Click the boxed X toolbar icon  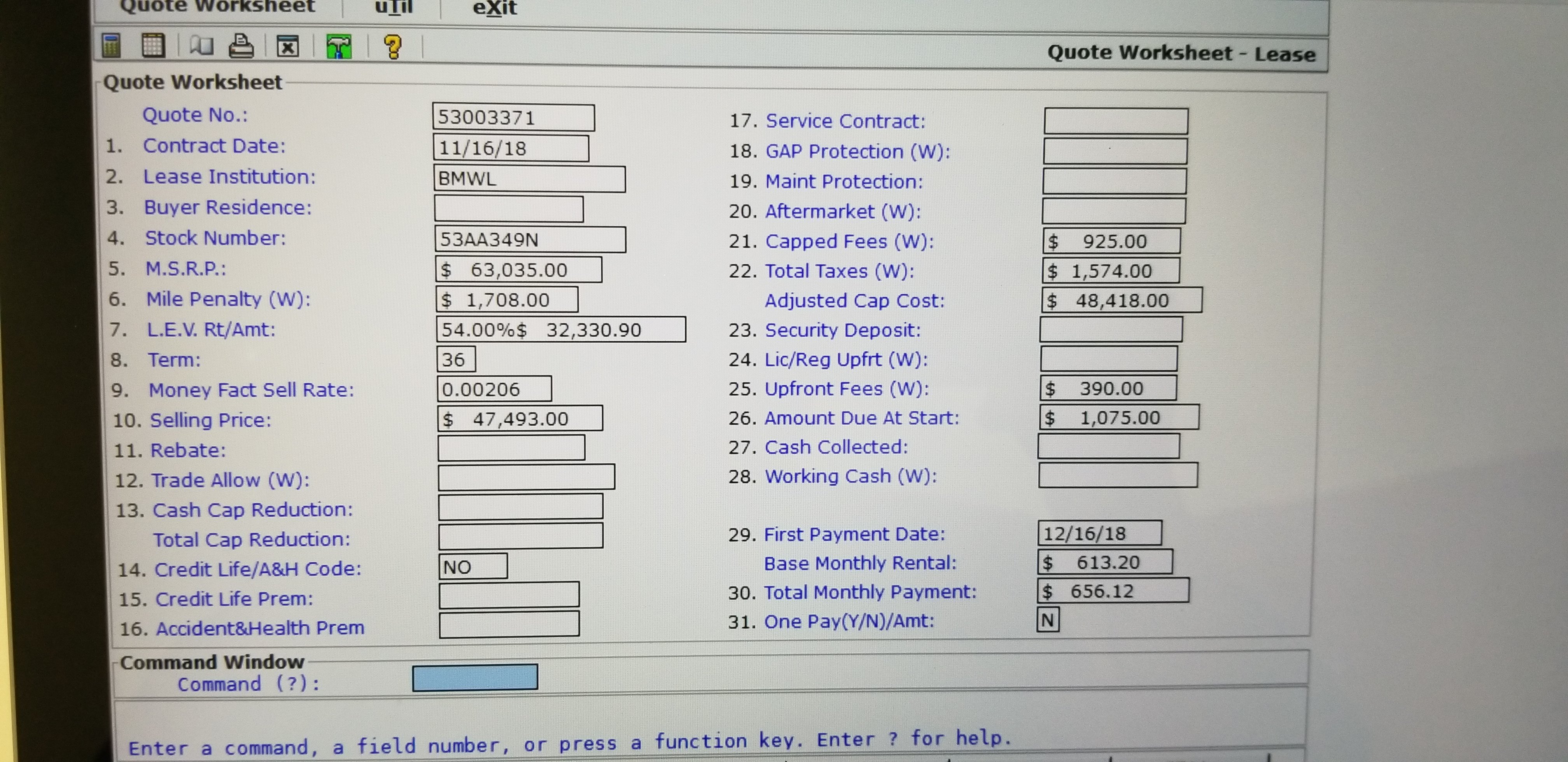point(288,47)
